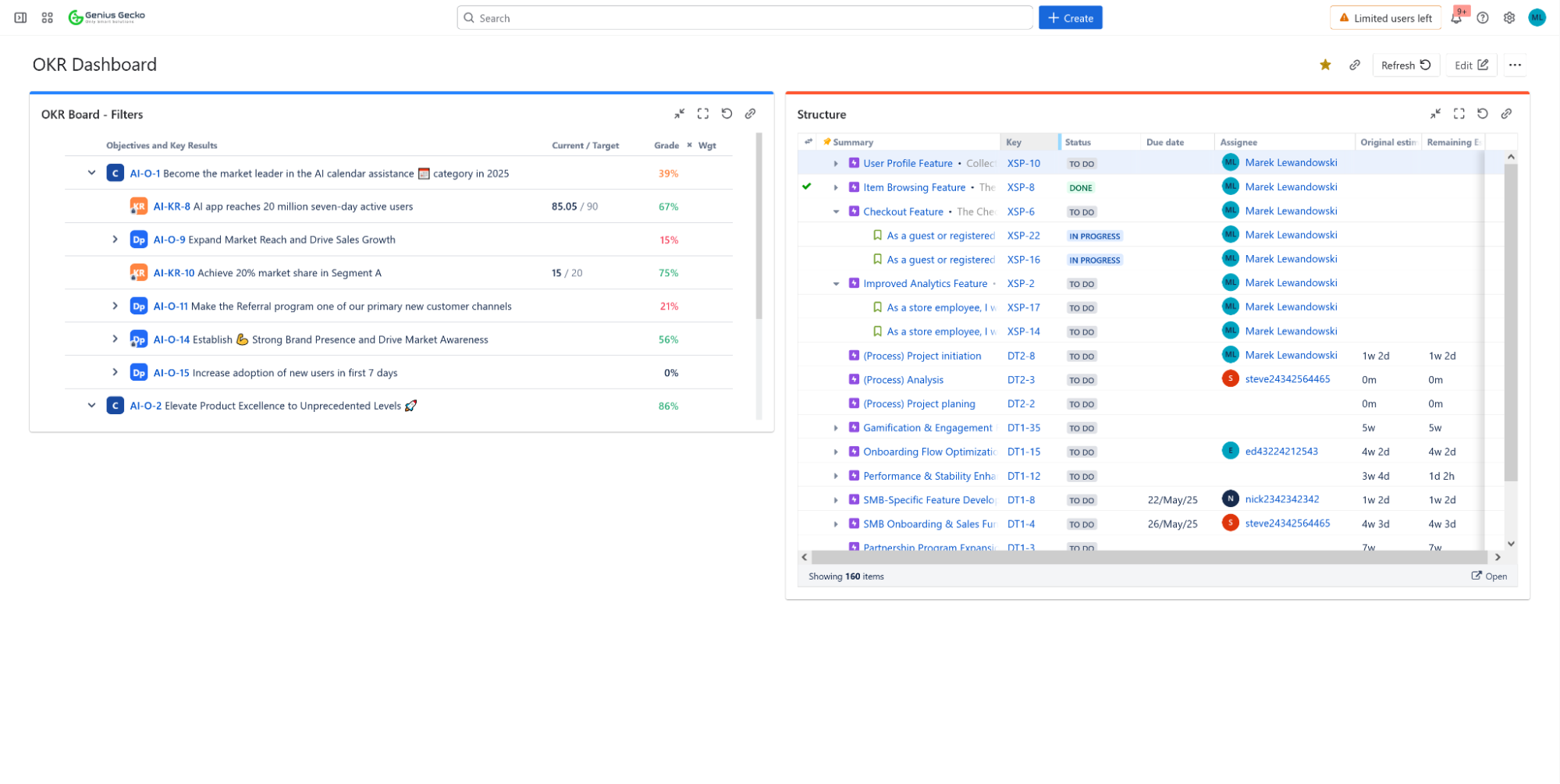Image resolution: width=1560 pixels, height=784 pixels.
Task: Refresh the Structure gadget
Action: 1483,114
